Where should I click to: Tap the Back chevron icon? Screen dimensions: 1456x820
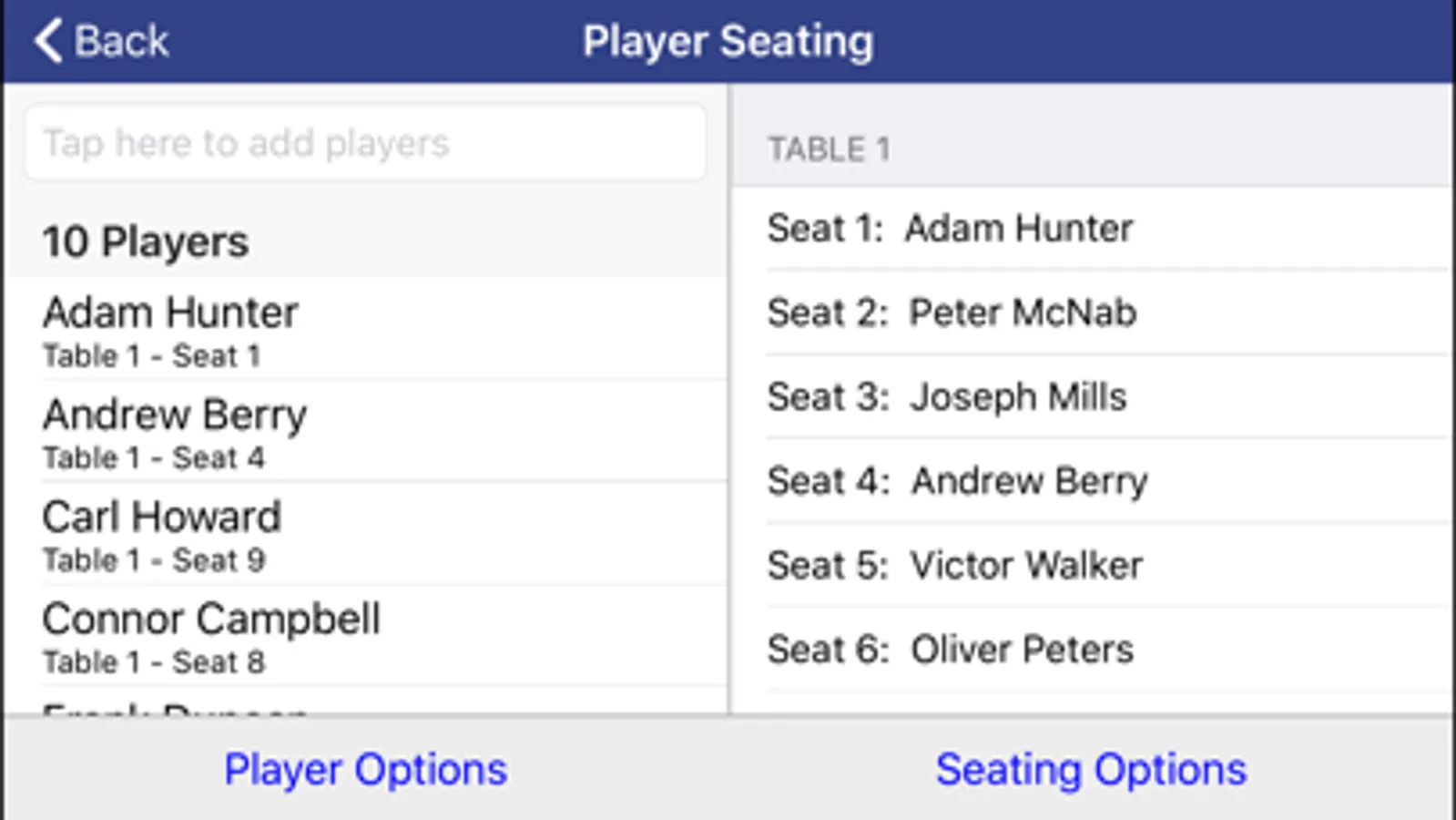(x=49, y=41)
